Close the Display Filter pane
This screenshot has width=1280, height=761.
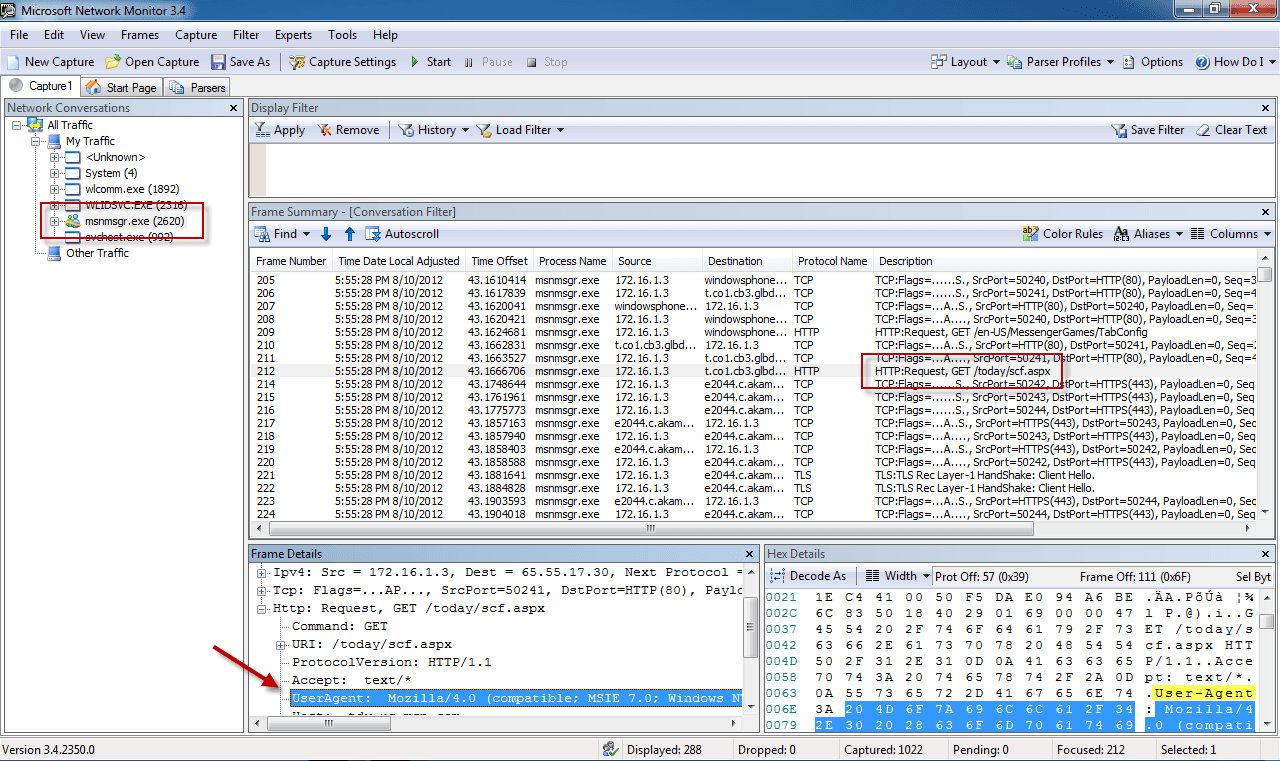1266,107
